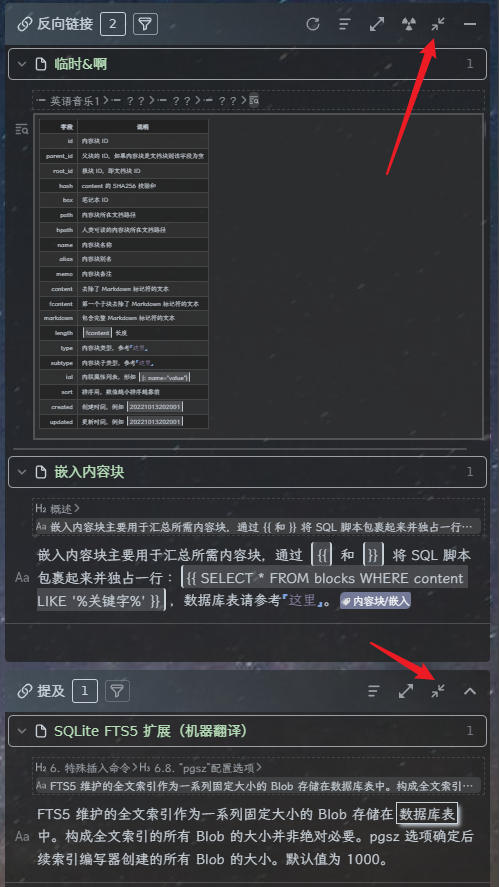499x887 pixels.
Task: Click the radiation-symbol icon in backlinks header
Action: click(408, 24)
